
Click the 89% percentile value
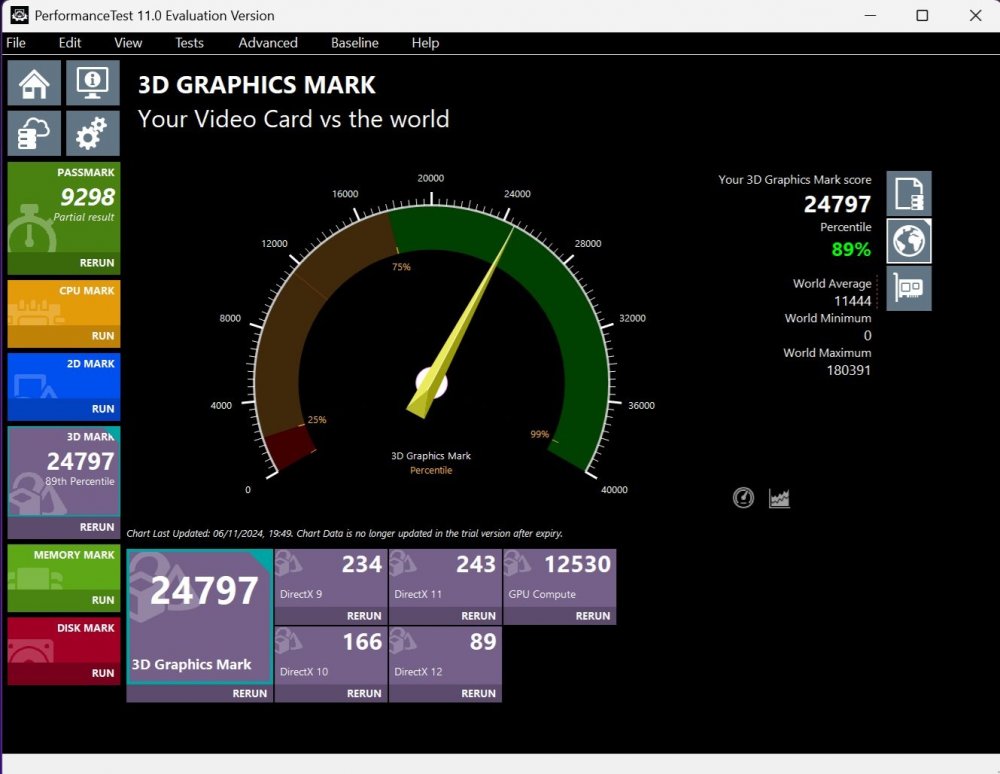tap(851, 249)
